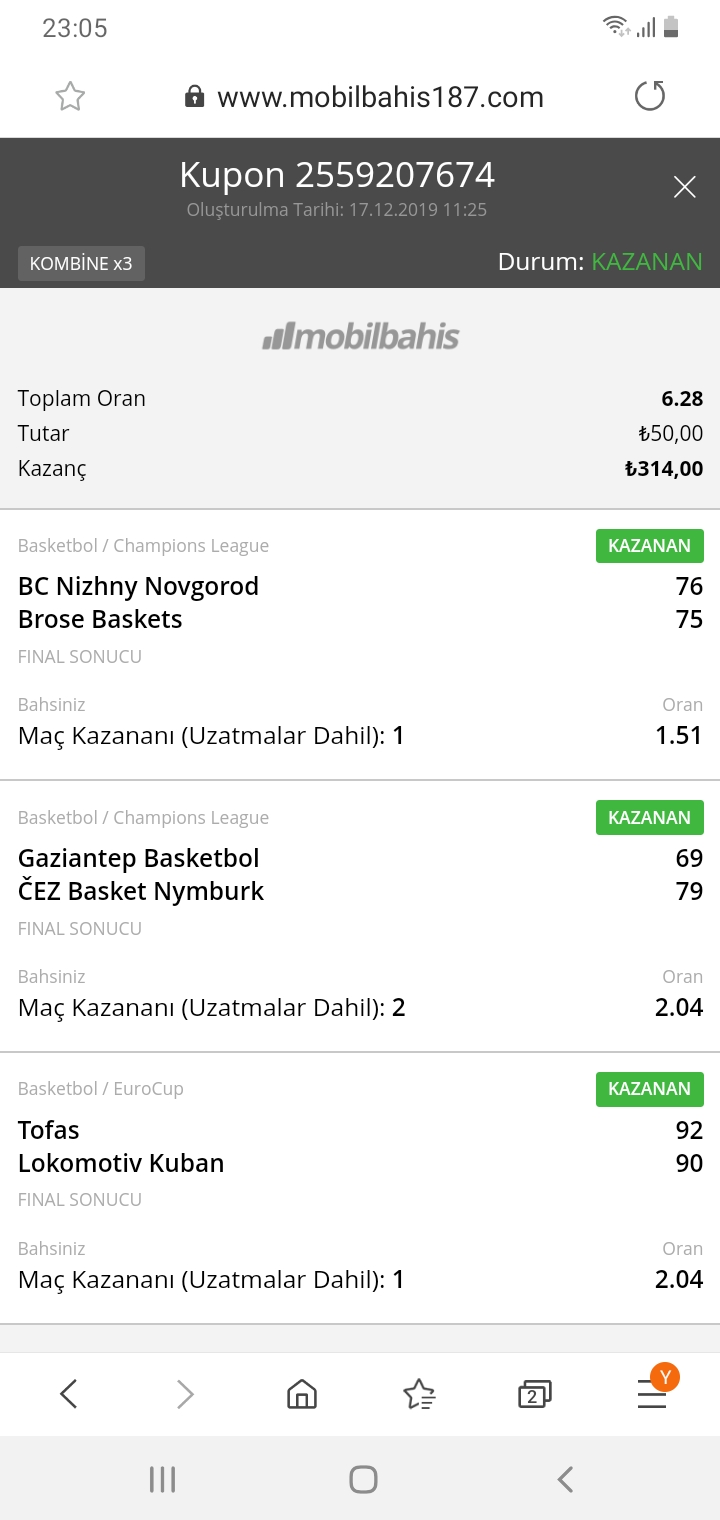
Task: Open the browser hamburger menu
Action: coord(652,1393)
